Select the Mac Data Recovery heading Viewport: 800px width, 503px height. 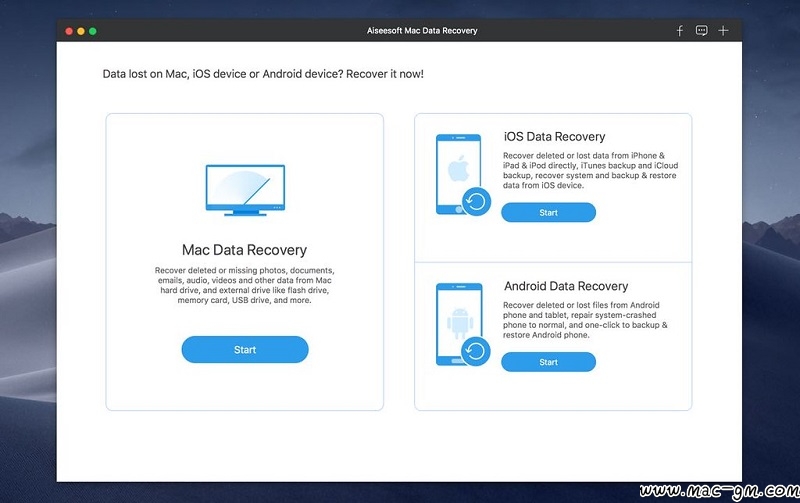tap(244, 250)
